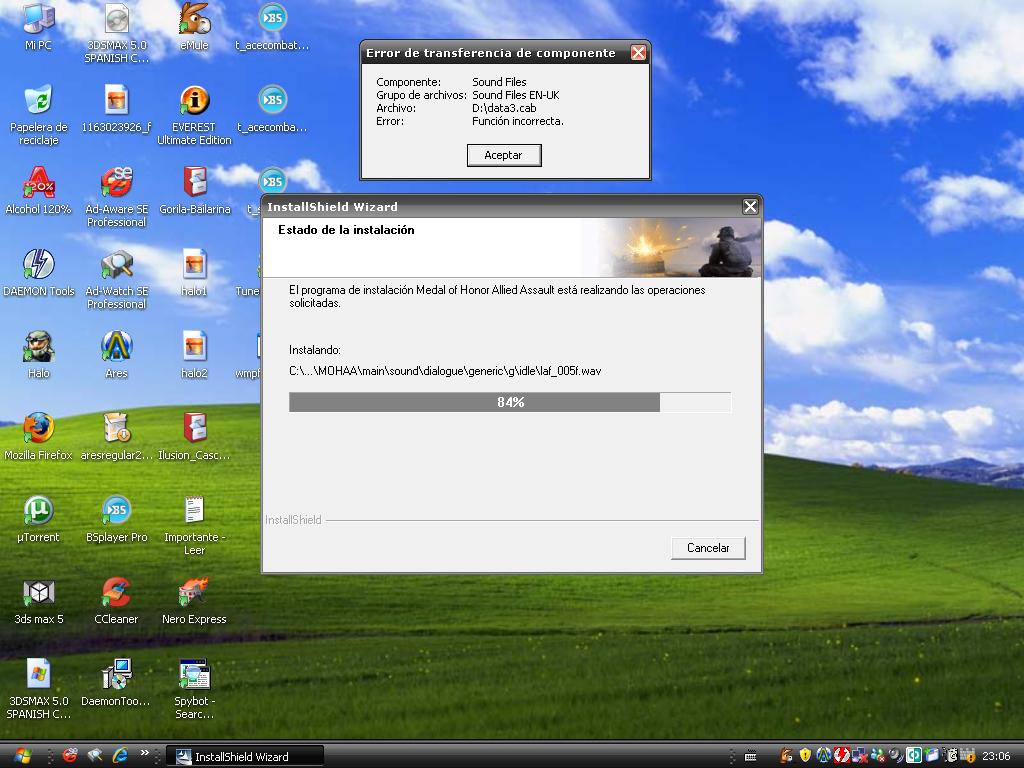
Task: Click the InstallShield Wizard taskbar button
Action: (244, 756)
